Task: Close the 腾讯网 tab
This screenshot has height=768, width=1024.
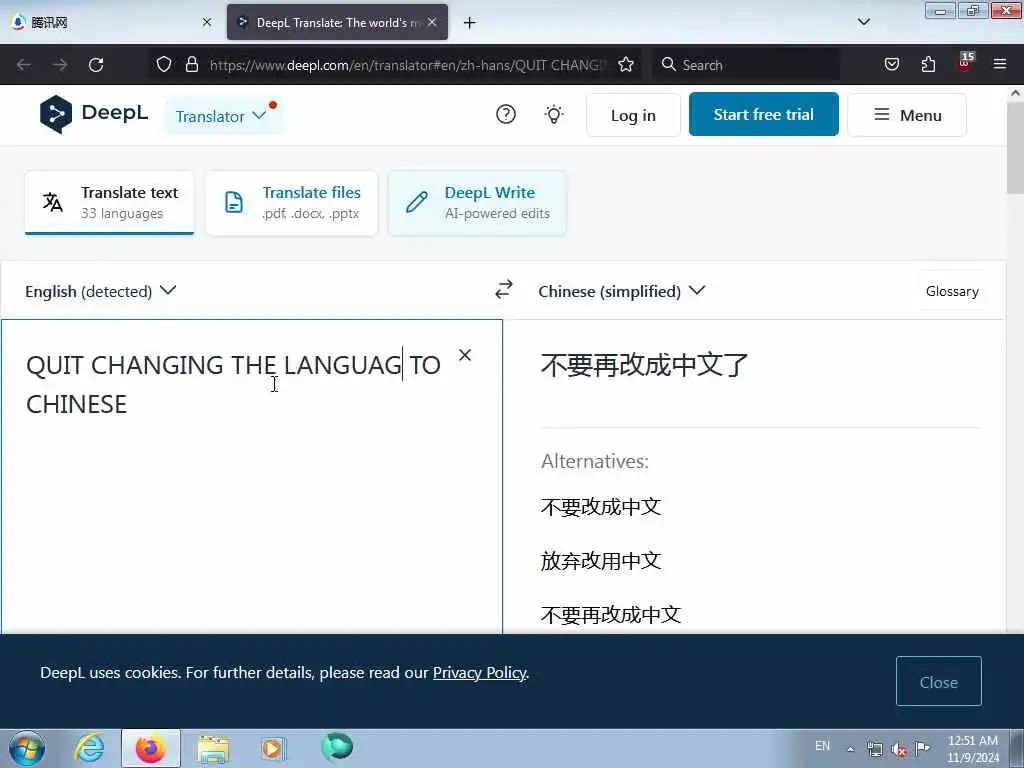Action: (x=207, y=22)
